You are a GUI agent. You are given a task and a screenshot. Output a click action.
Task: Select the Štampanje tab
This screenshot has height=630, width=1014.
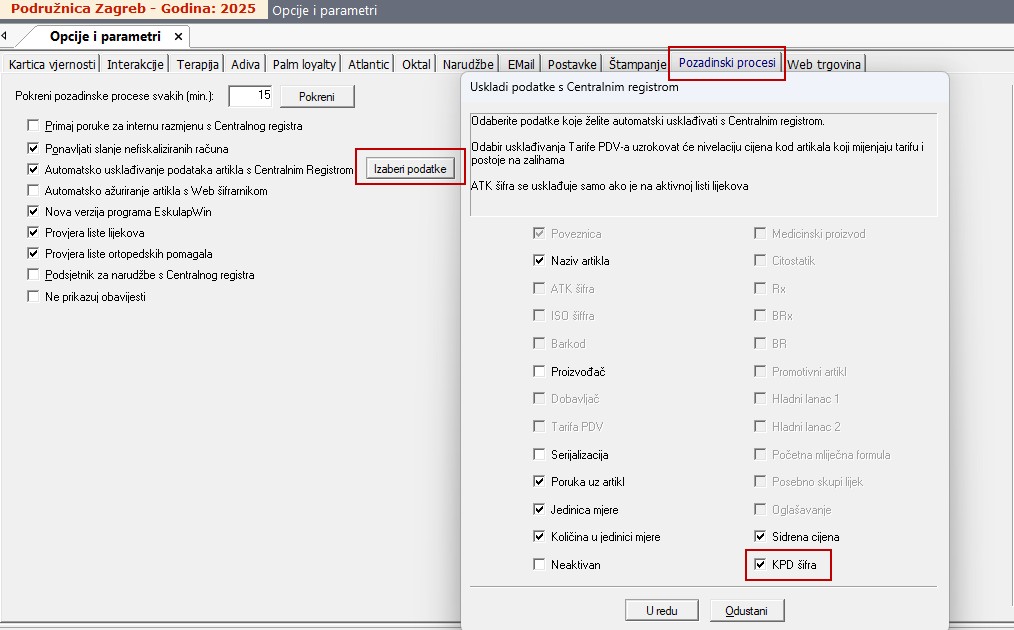pos(637,64)
